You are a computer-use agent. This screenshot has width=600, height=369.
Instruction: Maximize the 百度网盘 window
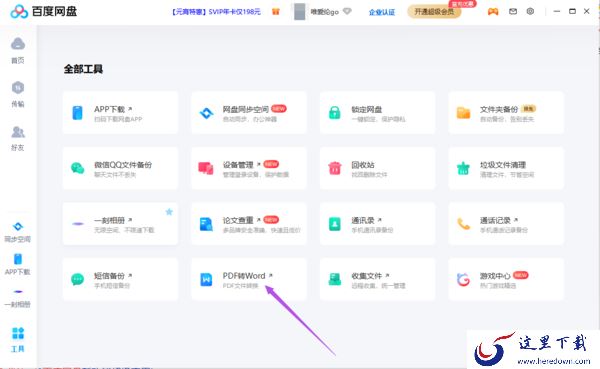point(572,11)
